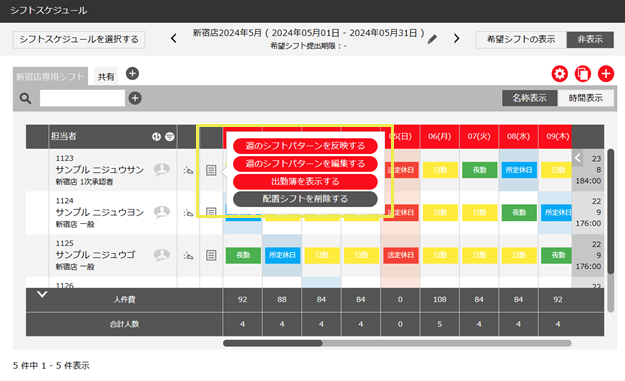This screenshot has height=381, width=625.
Task: Click the search input field
Action: [x=83, y=98]
